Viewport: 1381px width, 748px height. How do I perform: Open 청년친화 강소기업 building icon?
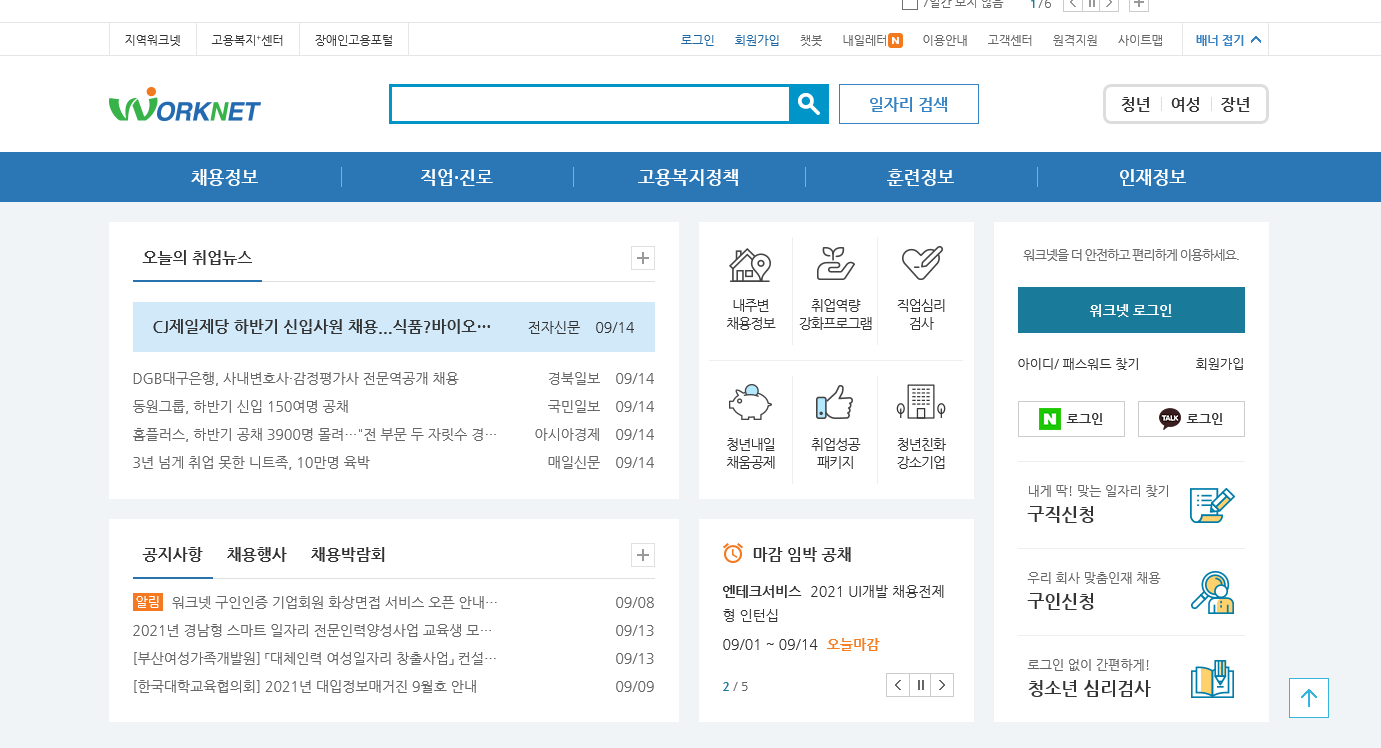point(921,402)
